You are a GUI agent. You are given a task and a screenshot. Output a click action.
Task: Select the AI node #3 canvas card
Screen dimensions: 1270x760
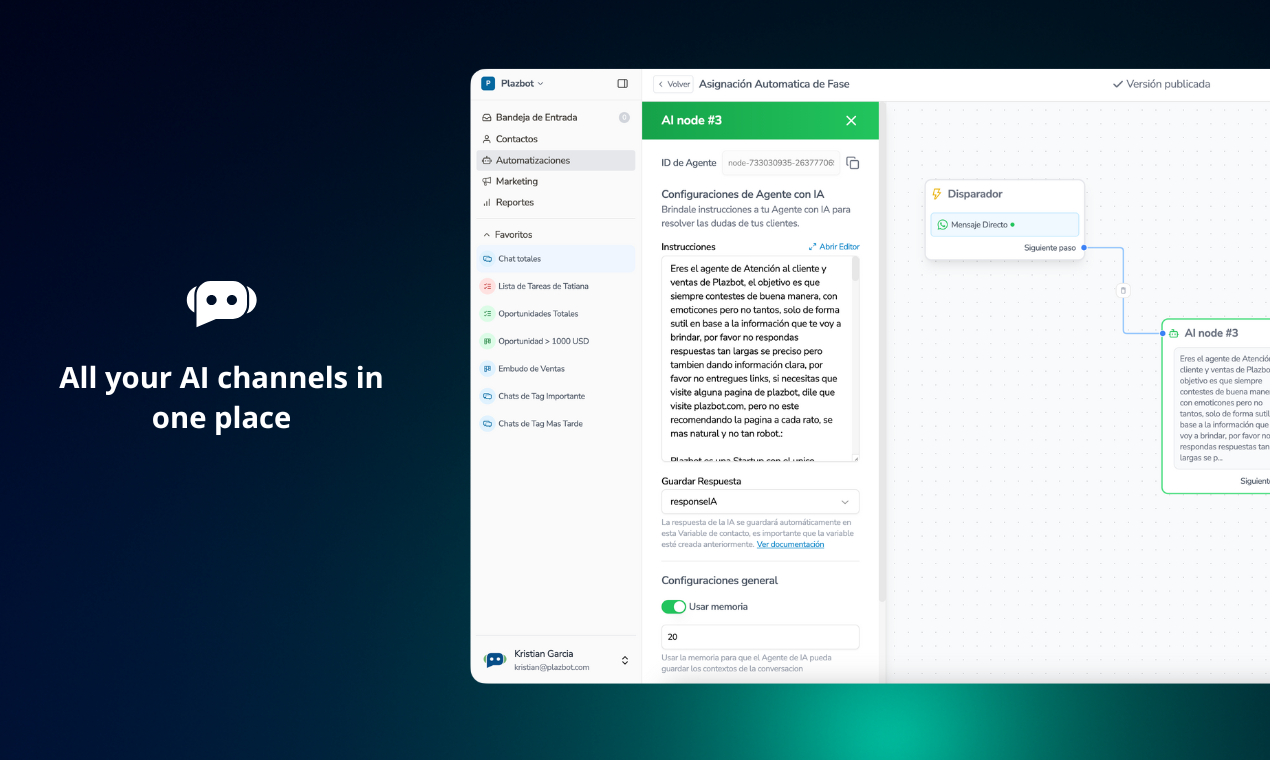point(1216,406)
